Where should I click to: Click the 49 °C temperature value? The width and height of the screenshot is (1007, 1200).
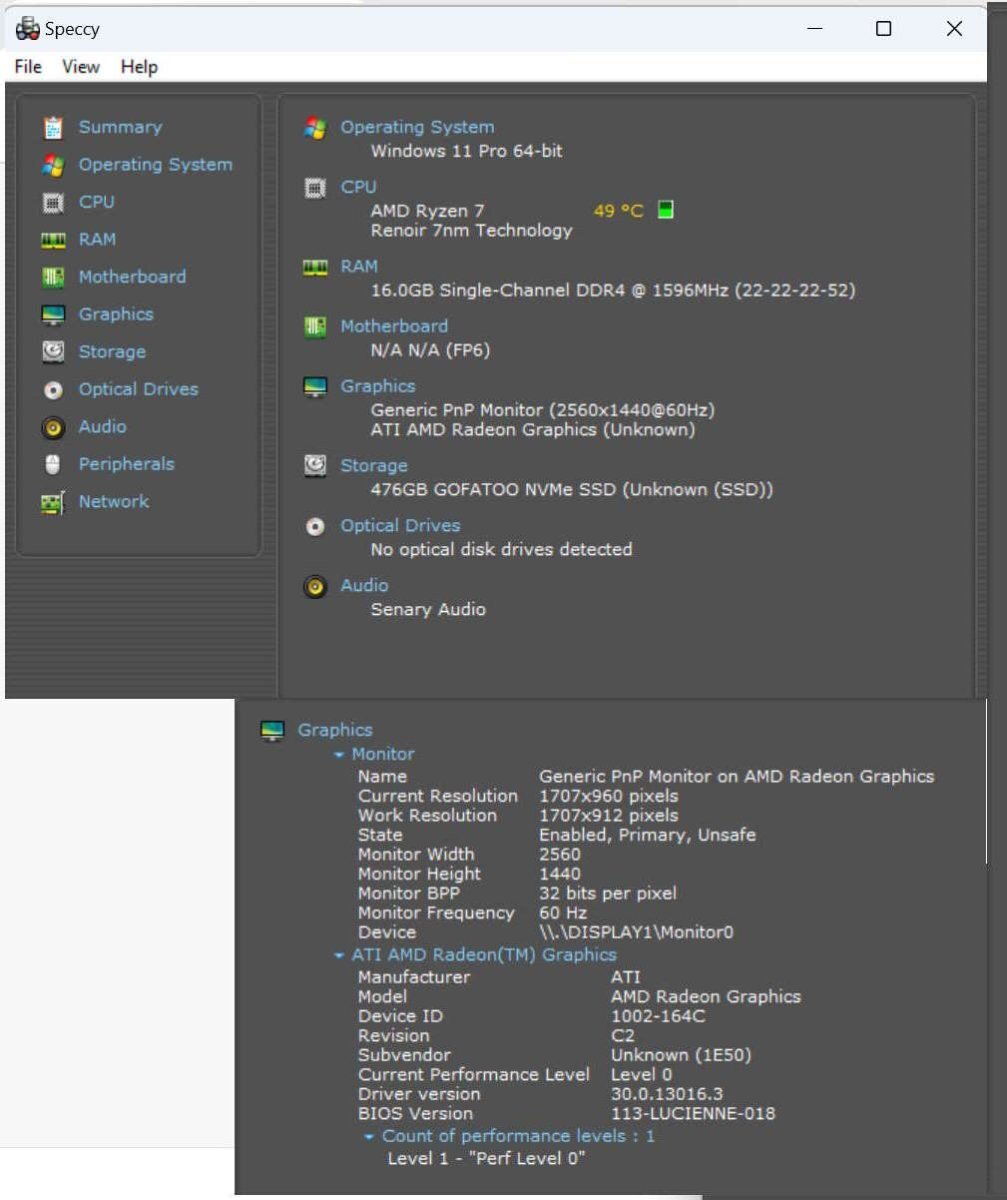pyautogui.click(x=618, y=211)
